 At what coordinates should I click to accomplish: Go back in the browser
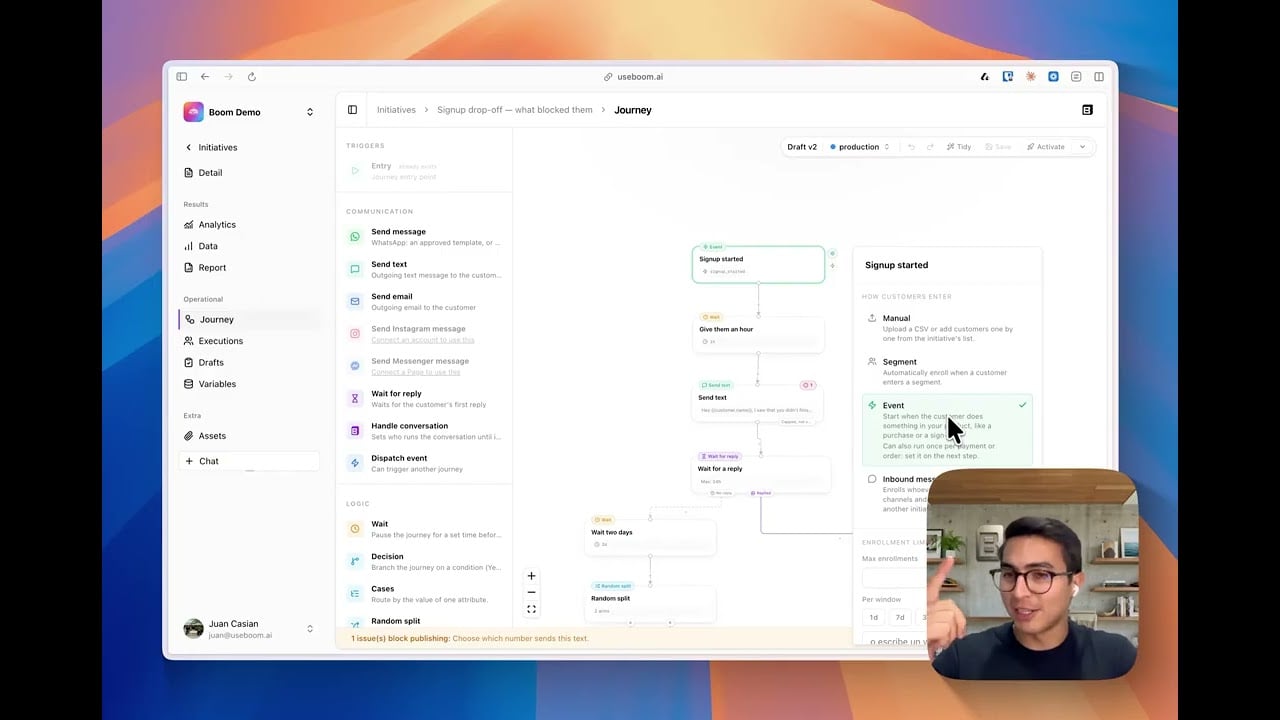coord(205,76)
